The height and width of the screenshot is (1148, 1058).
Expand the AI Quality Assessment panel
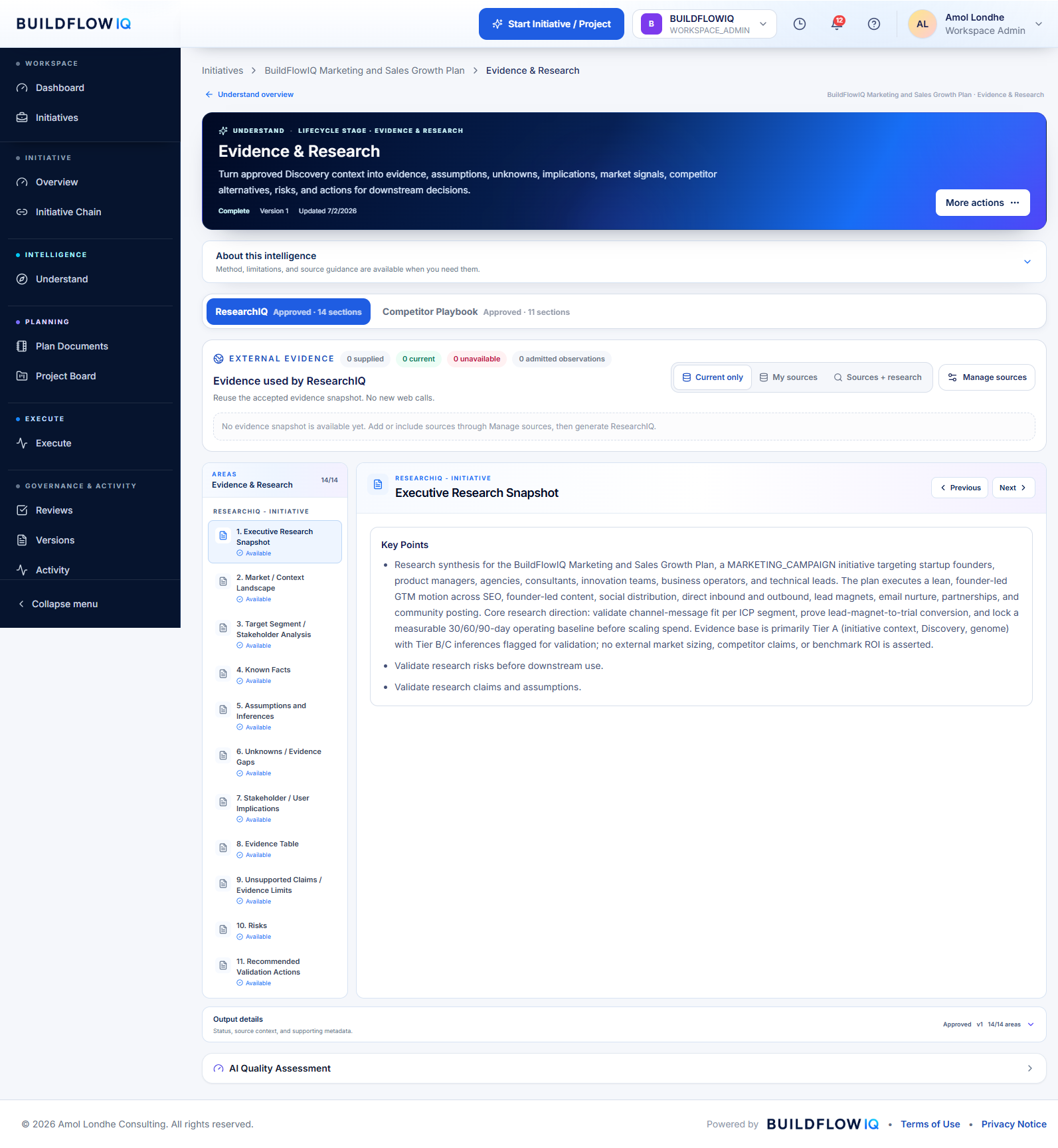624,1068
